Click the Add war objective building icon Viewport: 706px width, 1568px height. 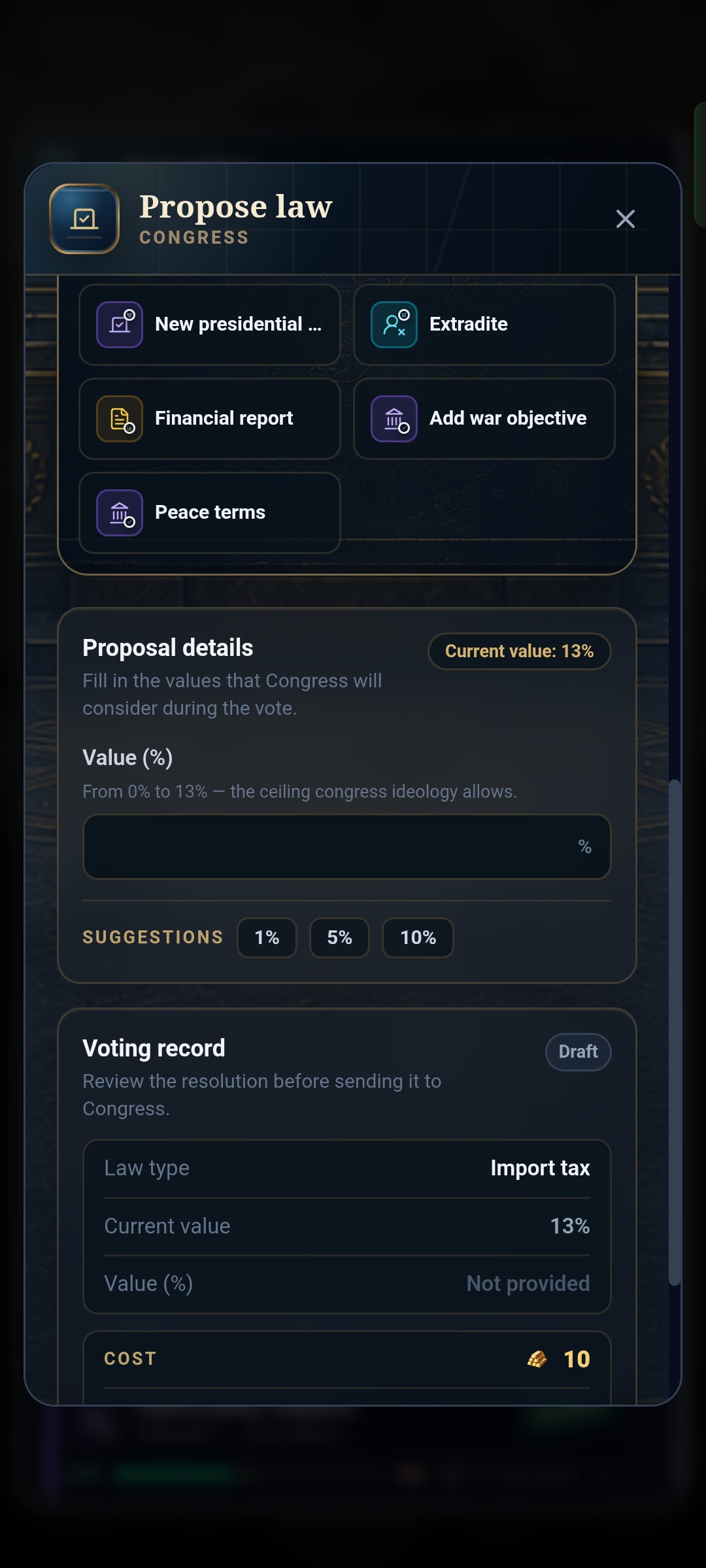coord(394,419)
